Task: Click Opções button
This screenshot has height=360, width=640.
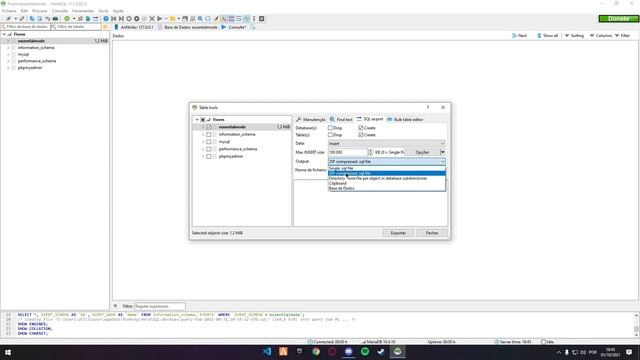Action: point(422,152)
